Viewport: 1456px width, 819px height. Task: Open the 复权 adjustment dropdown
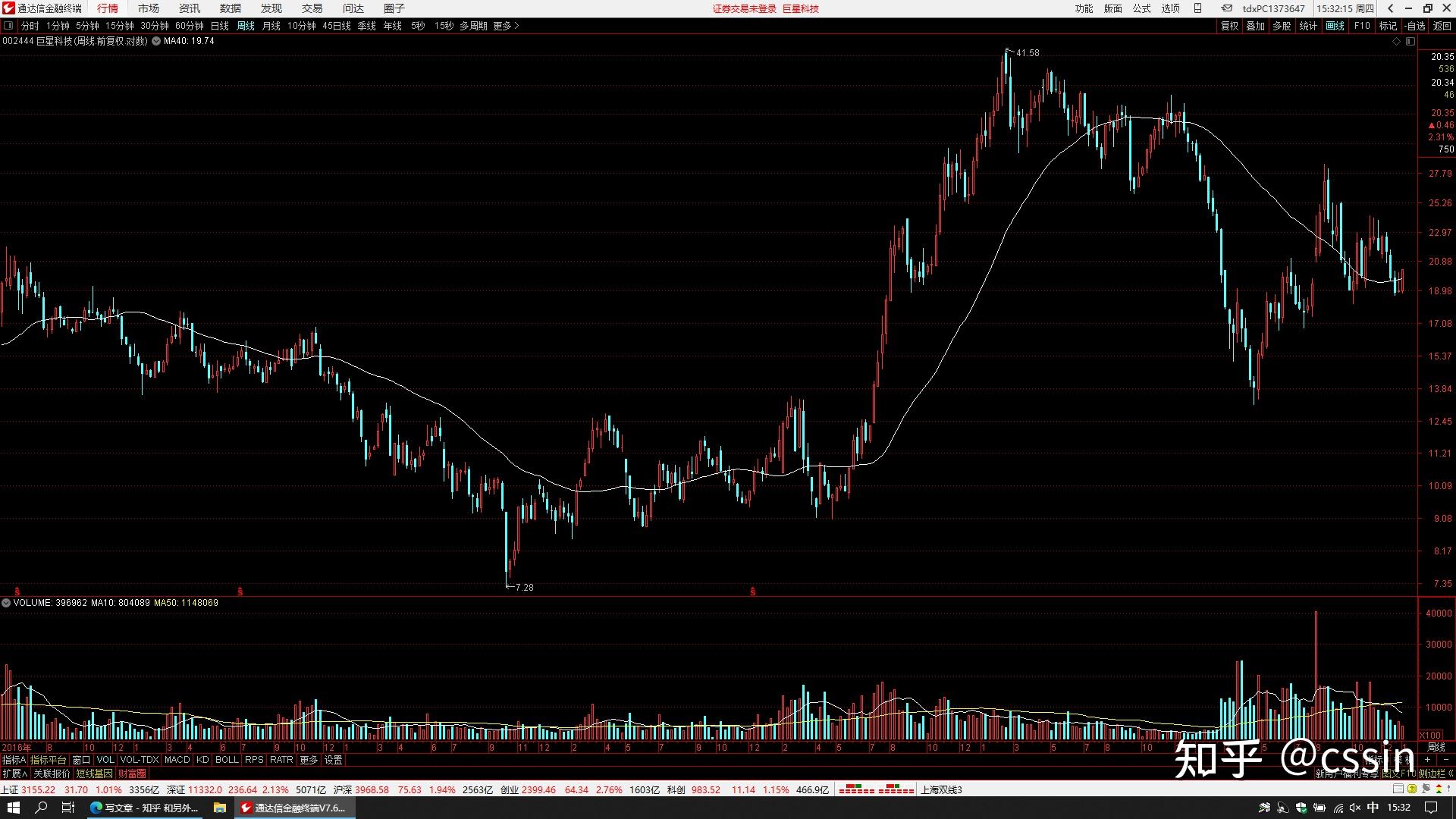(1229, 26)
